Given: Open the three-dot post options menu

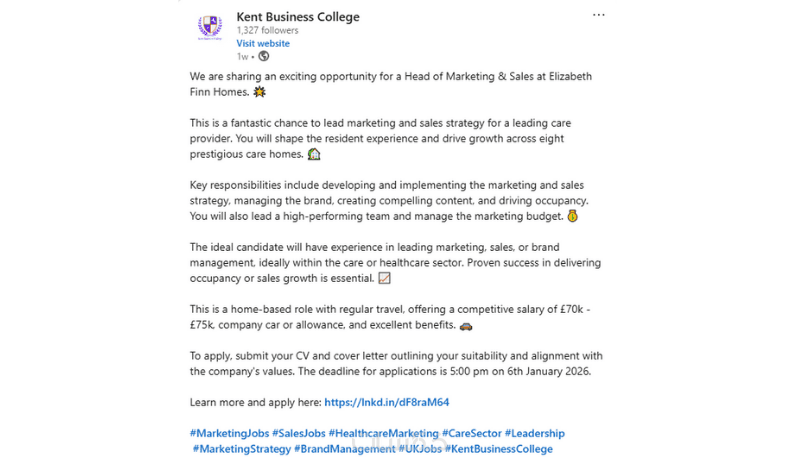Looking at the screenshot, I should click(598, 15).
